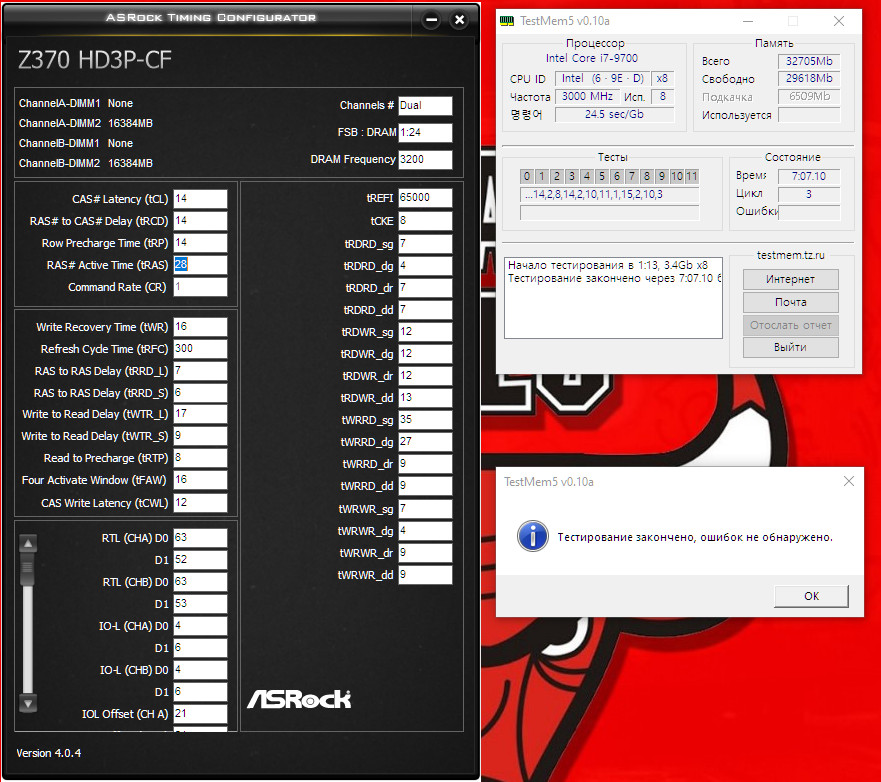Click OK in the TestMem5 result dialog
Screen dimensions: 881x782
[x=811, y=596]
